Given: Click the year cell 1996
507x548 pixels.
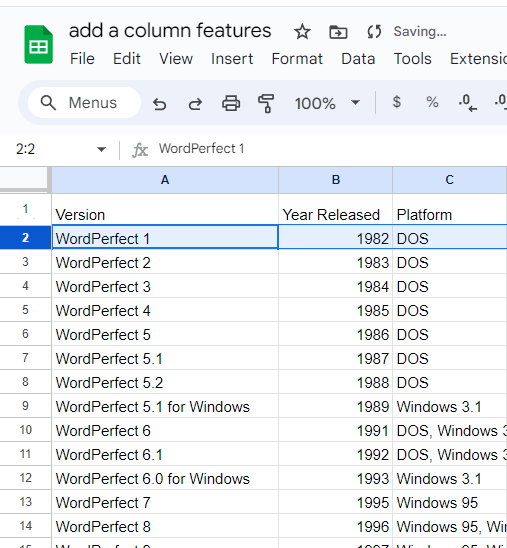Looking at the screenshot, I should (335, 526).
